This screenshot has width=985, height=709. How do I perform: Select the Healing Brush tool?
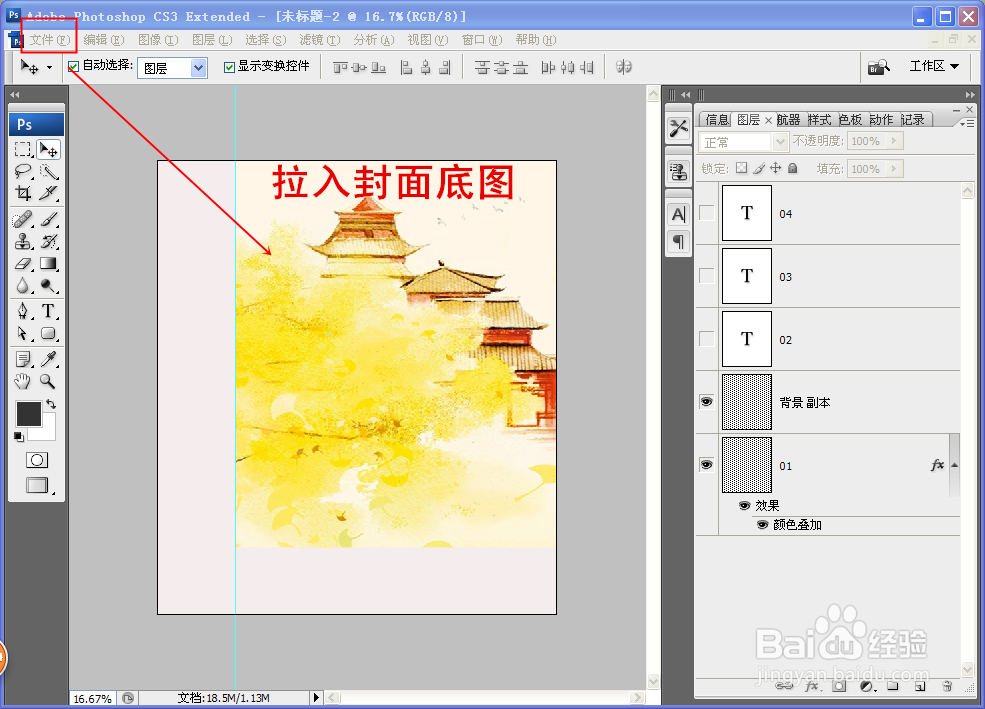click(x=23, y=220)
